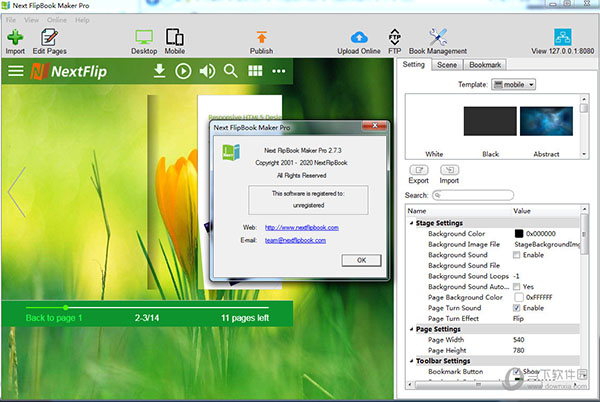Click Back to page 1
The height and width of the screenshot is (402, 600).
click(x=54, y=318)
